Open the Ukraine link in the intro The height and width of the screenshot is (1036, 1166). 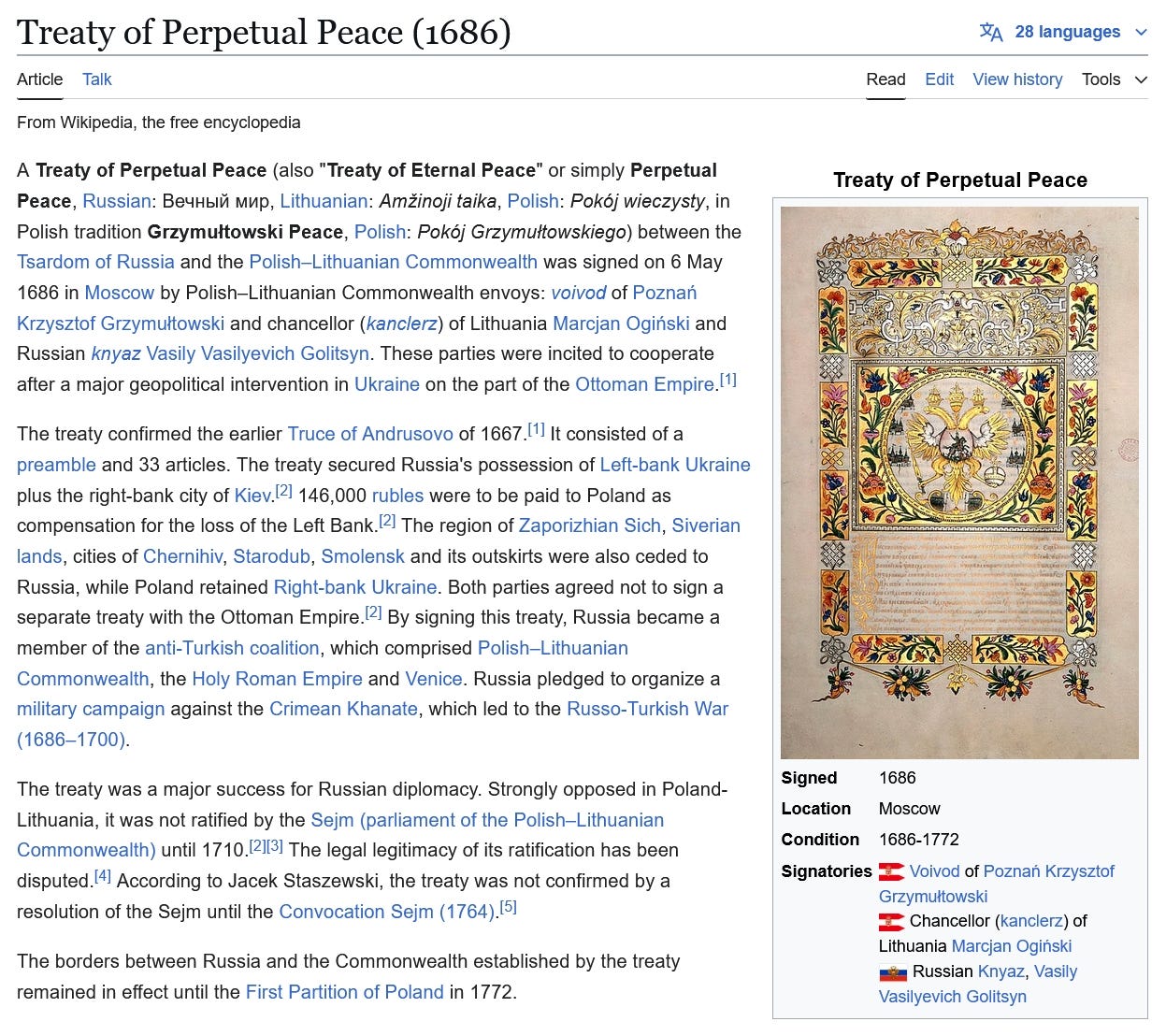[386, 384]
